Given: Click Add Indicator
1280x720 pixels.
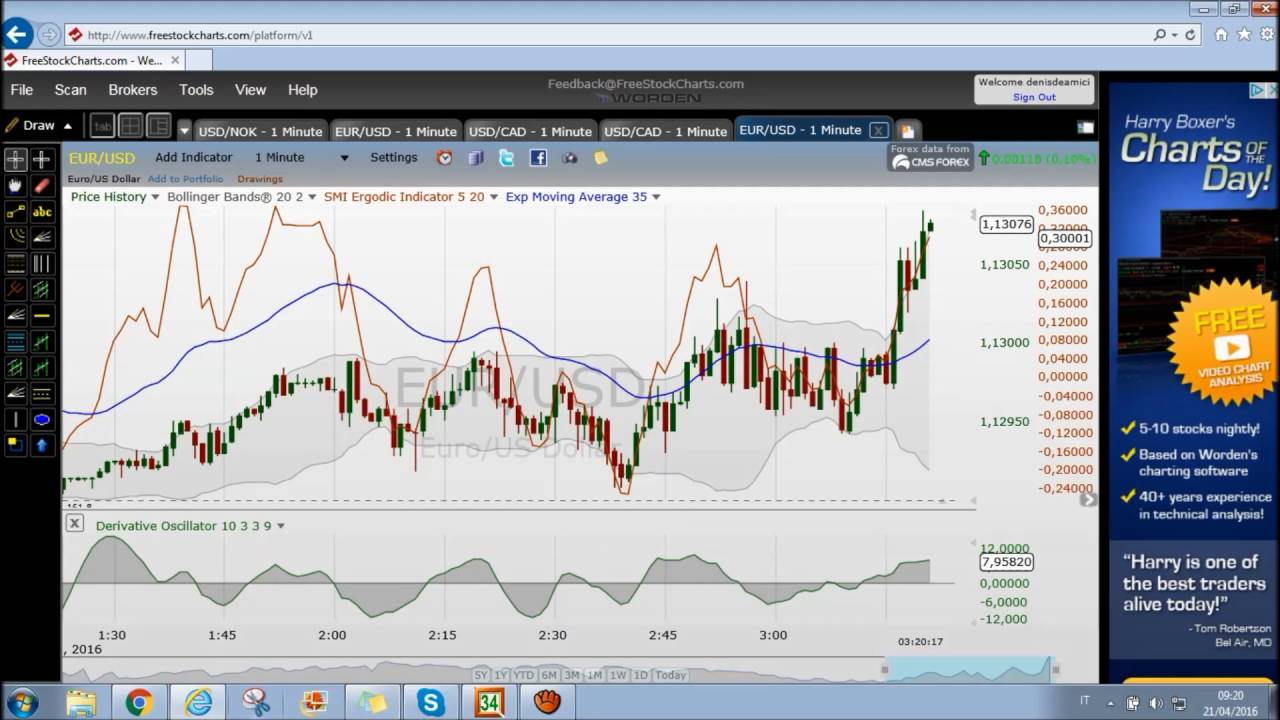Looking at the screenshot, I should (193, 158).
